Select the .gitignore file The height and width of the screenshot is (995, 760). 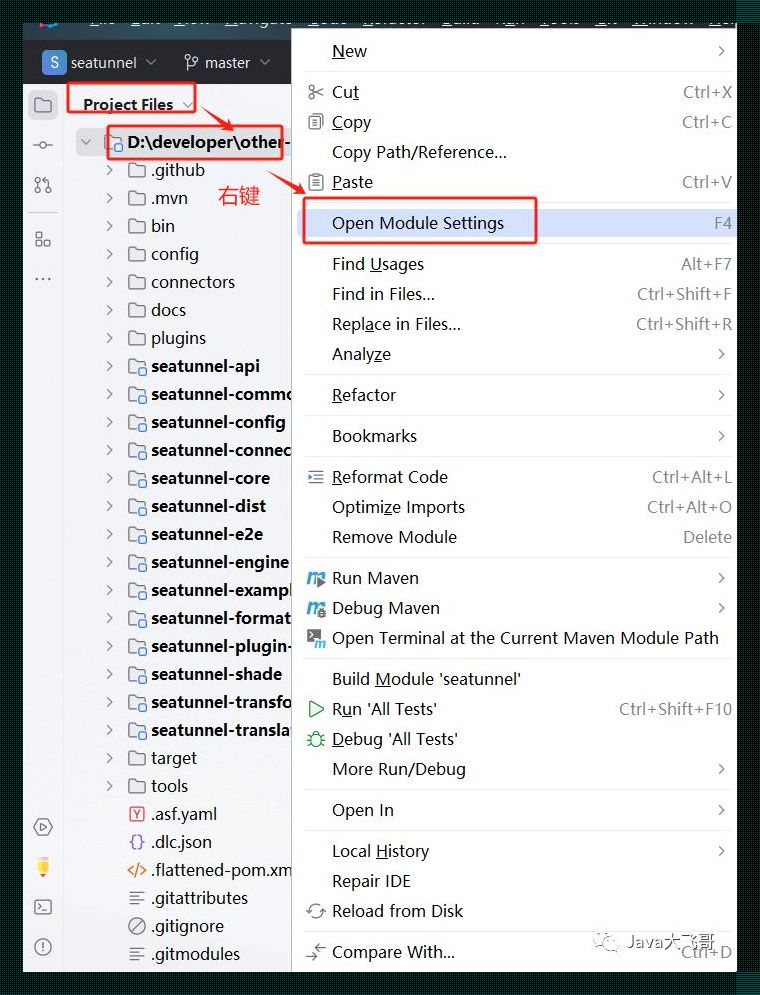pyautogui.click(x=187, y=926)
